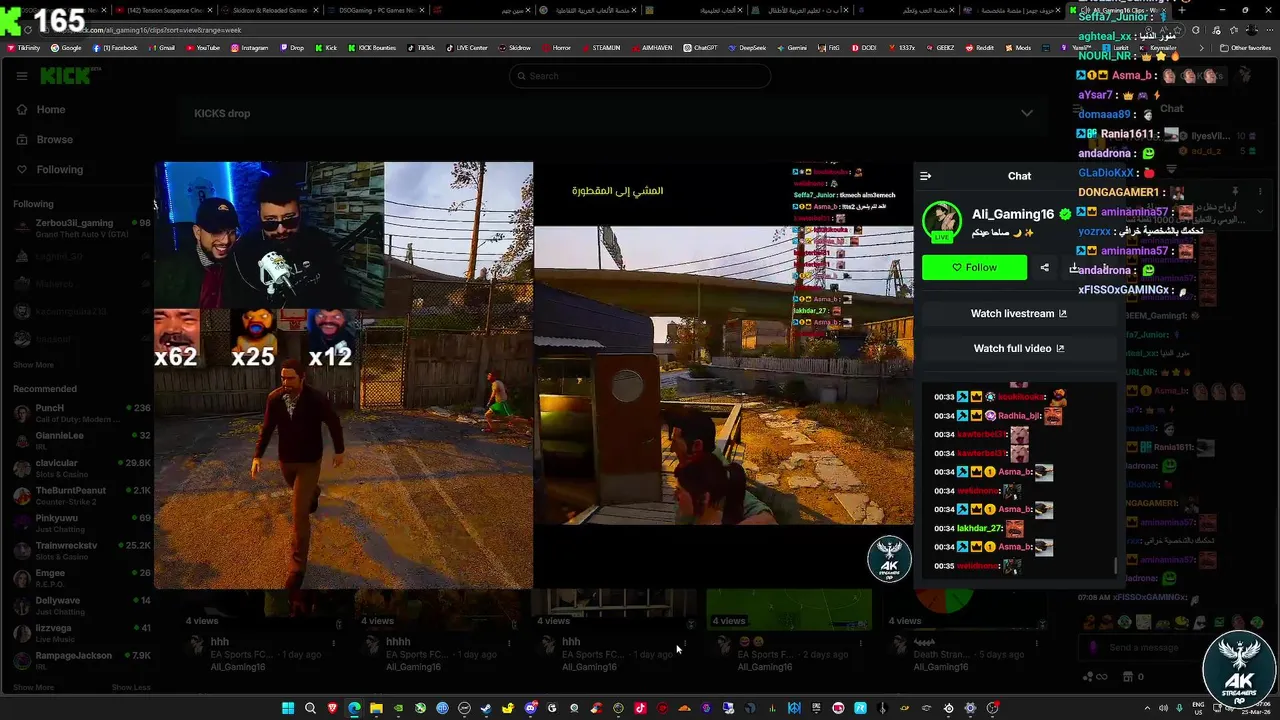Collapse recommended list with Show Less
This screenshot has height=720, width=1280.
tap(131, 688)
